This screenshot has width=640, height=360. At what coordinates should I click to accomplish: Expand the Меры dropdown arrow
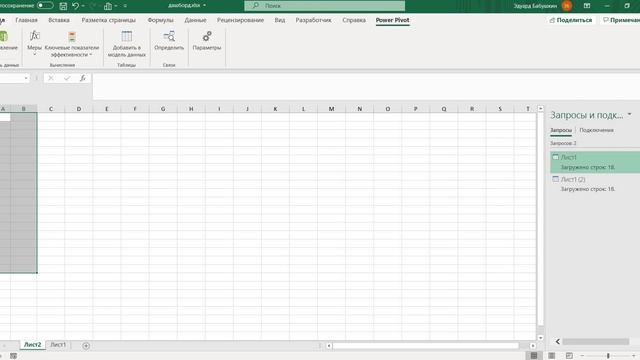click(35, 55)
